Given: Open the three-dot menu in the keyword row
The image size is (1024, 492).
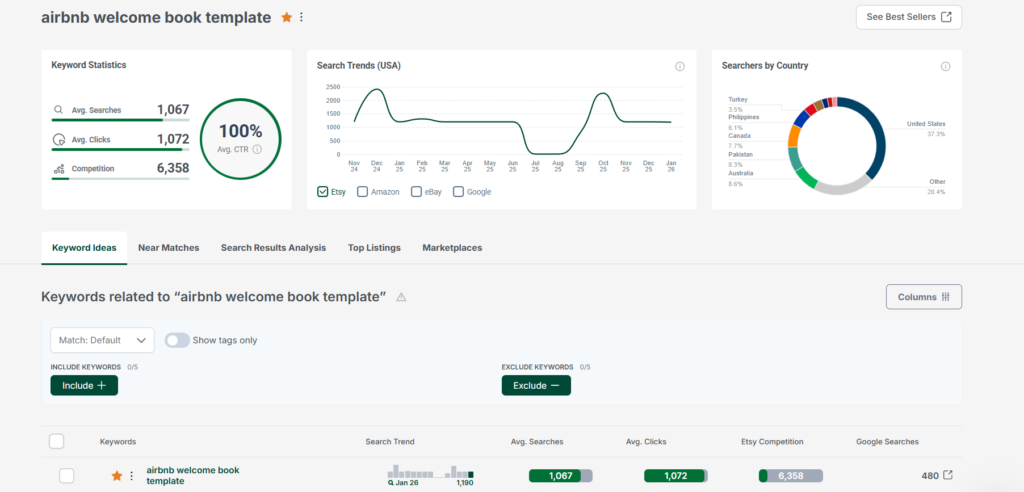Looking at the screenshot, I should point(131,476).
